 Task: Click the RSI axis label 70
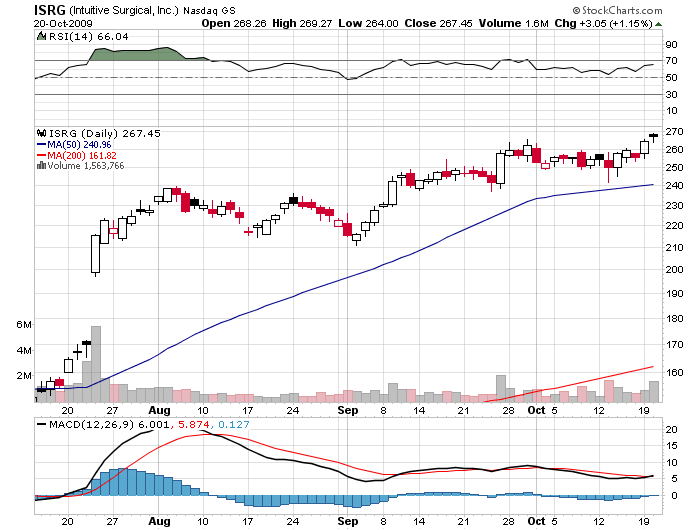[671, 61]
